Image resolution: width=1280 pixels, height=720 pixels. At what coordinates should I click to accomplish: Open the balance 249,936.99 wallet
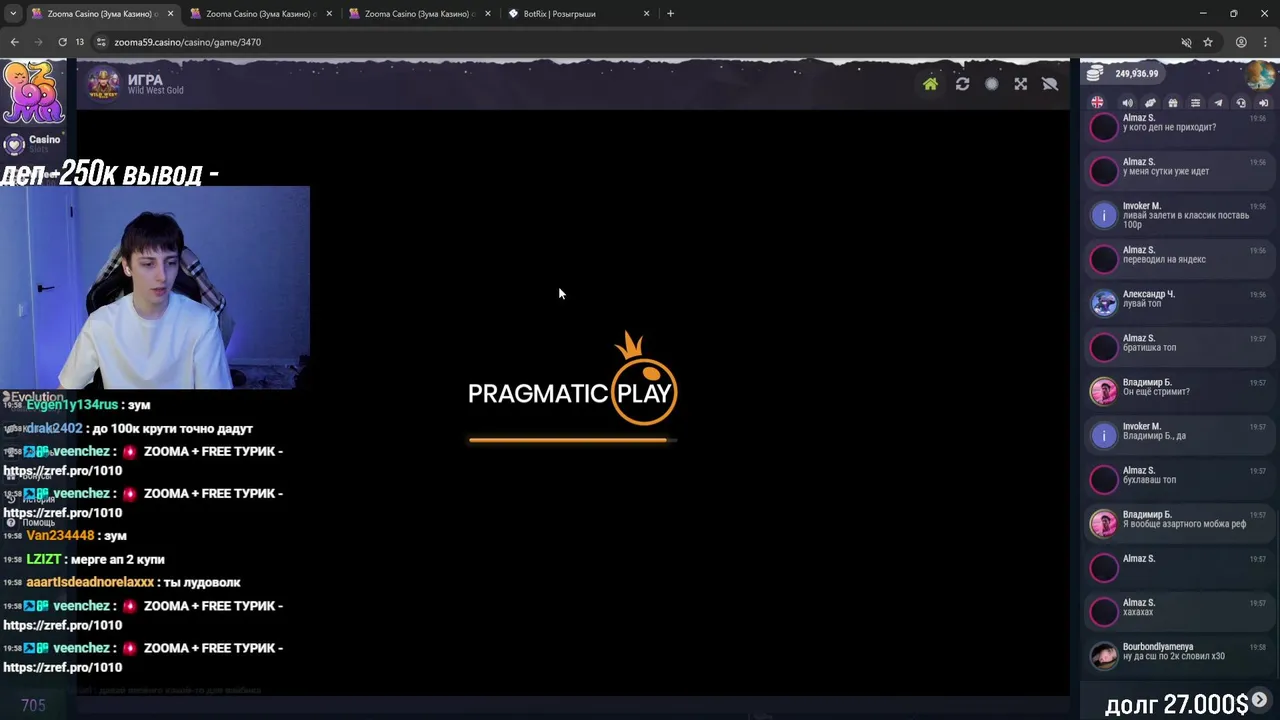1124,74
